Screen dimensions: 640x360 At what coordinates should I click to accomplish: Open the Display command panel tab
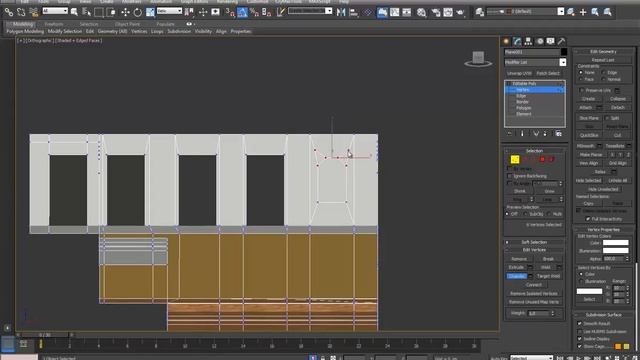click(551, 41)
